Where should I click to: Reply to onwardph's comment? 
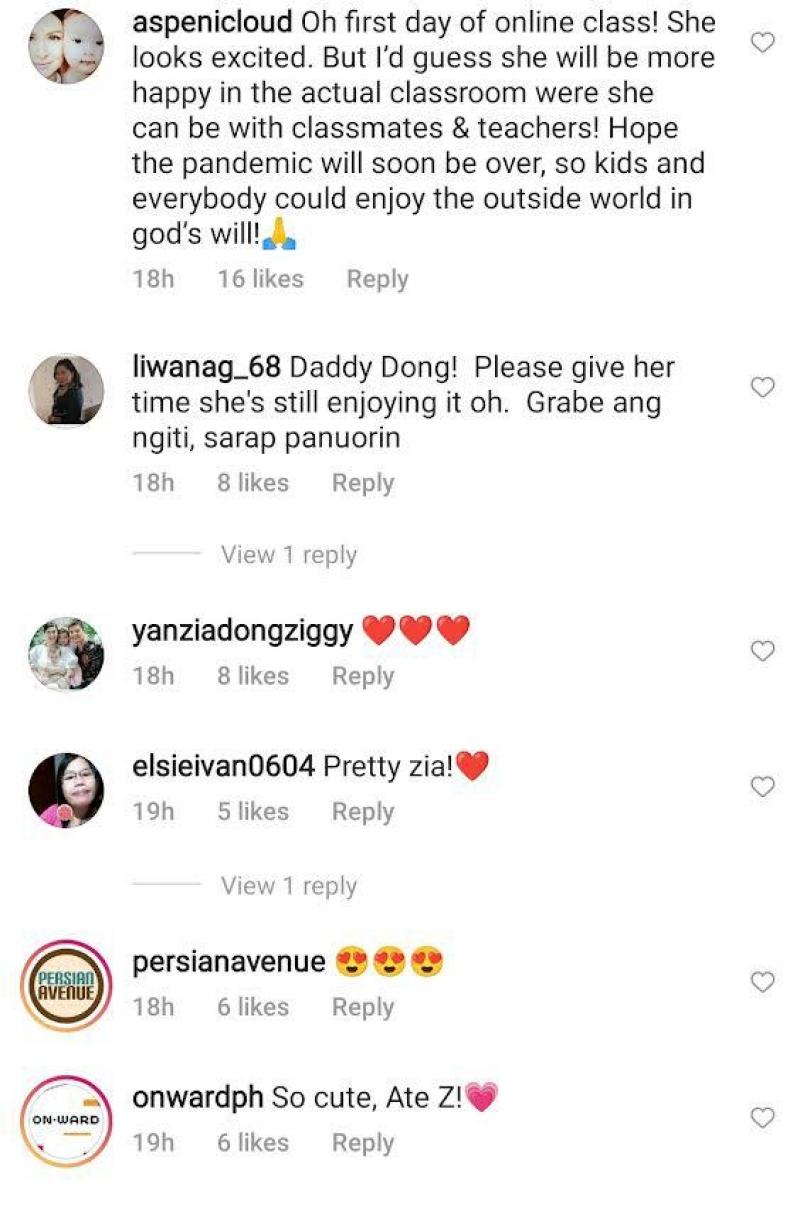363,1142
